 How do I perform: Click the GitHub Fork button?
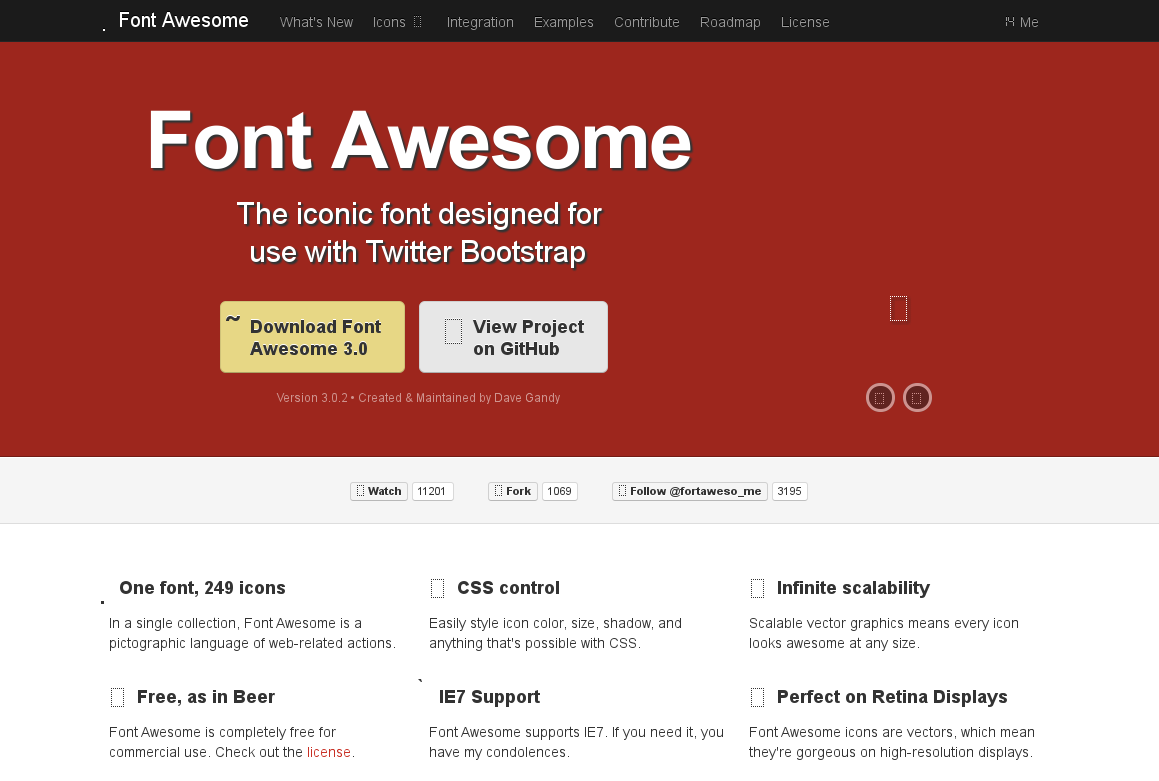(x=513, y=491)
